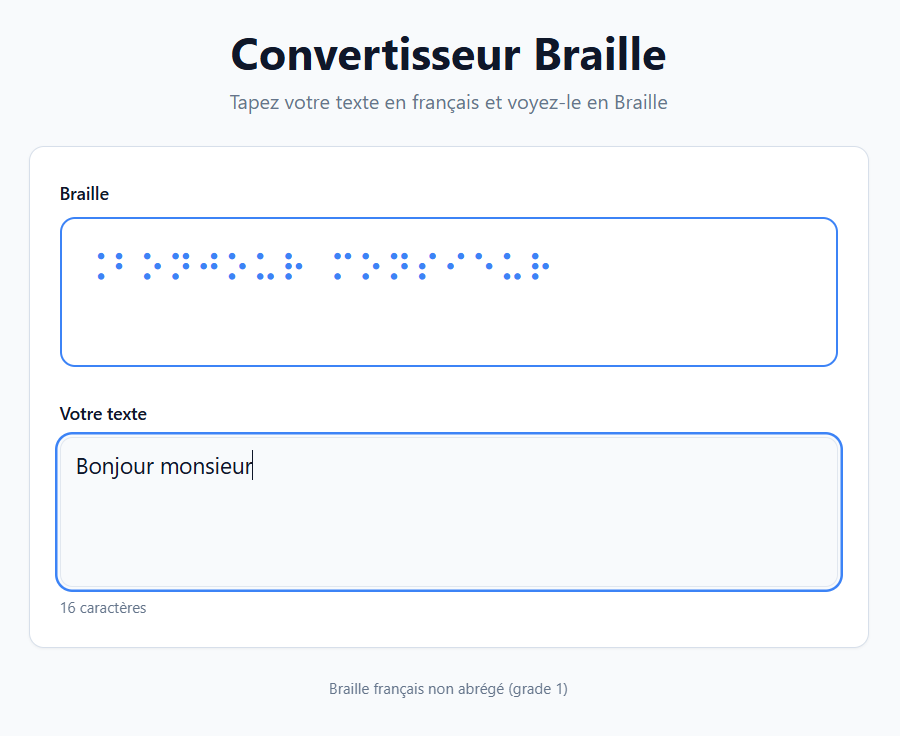Click the 'Braille français non abrégé' footer text
Viewport: 900px width, 736px height.
pos(448,688)
